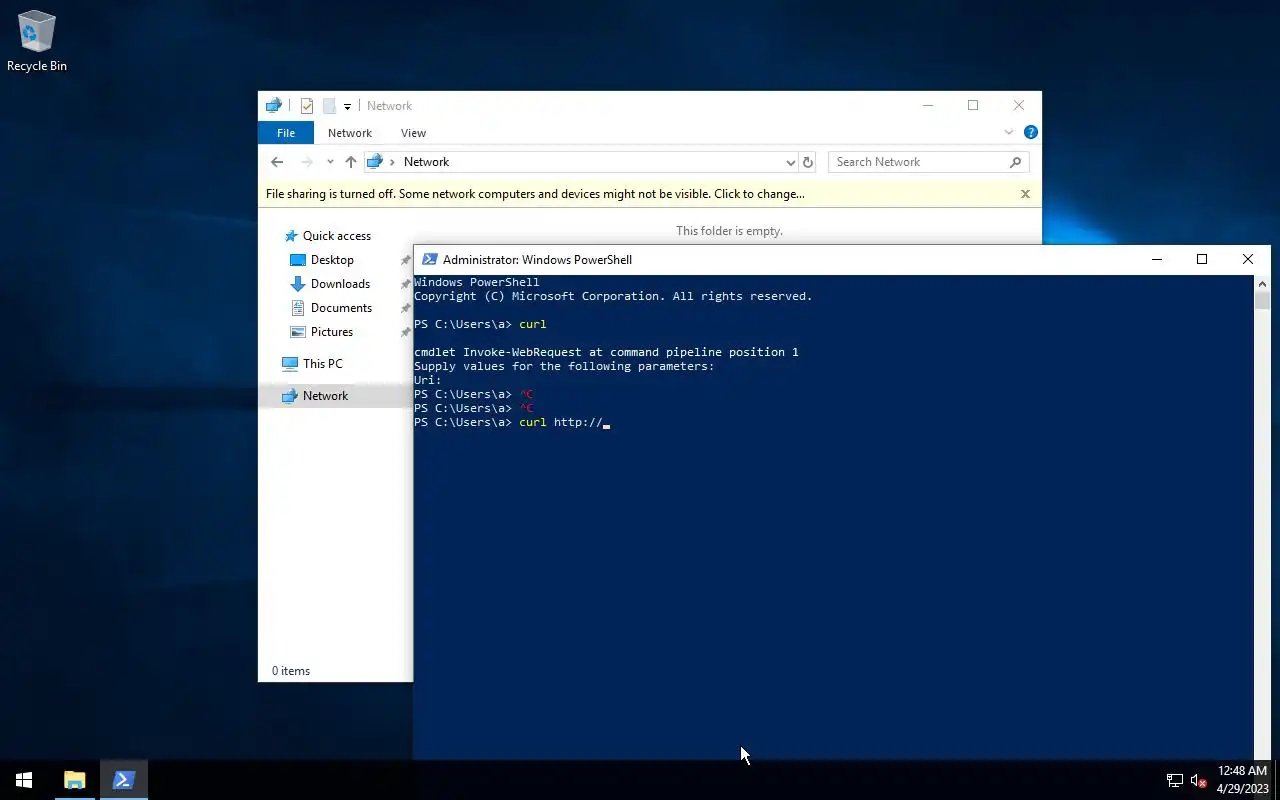Screen dimensions: 1280x800
Task: Open Explorer Help question mark icon
Action: click(x=1030, y=132)
